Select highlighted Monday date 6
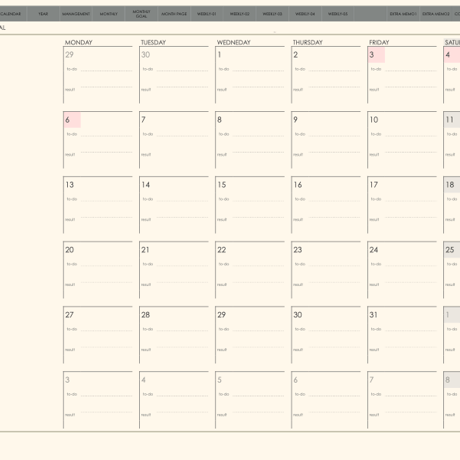Viewport: 460px width, 460px height. pos(72,120)
